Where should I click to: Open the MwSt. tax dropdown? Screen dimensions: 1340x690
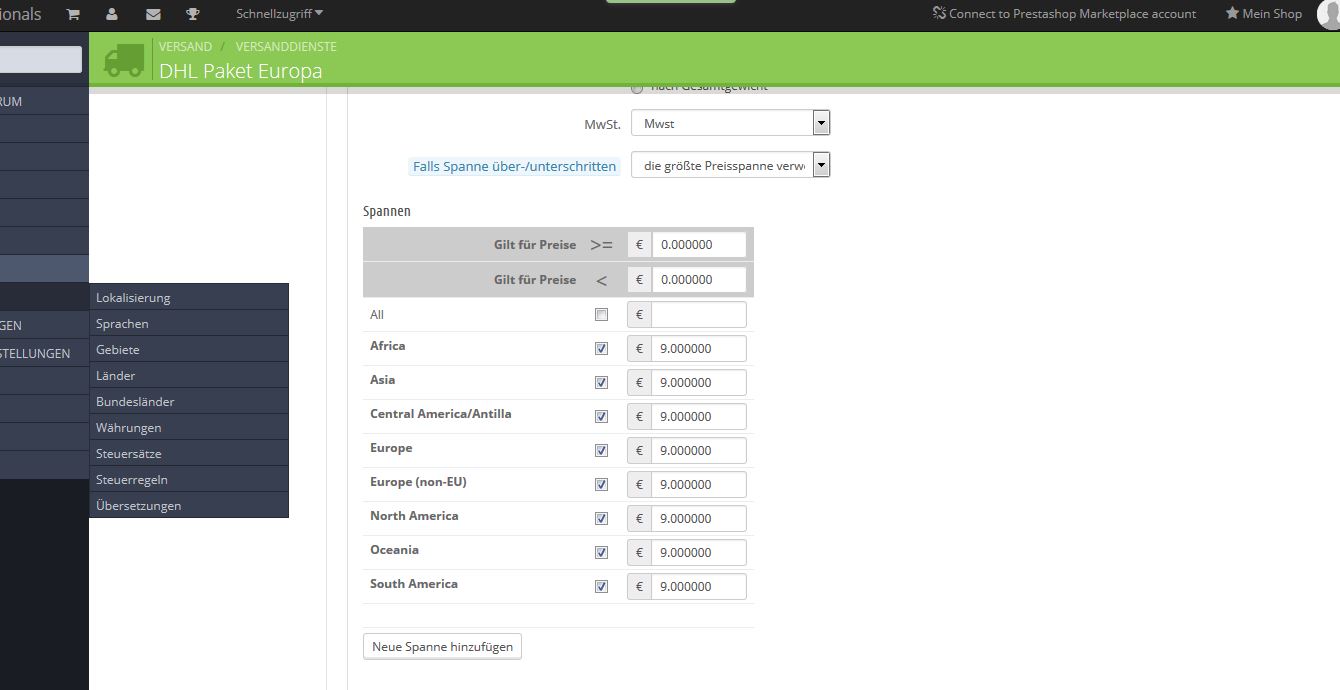point(731,123)
